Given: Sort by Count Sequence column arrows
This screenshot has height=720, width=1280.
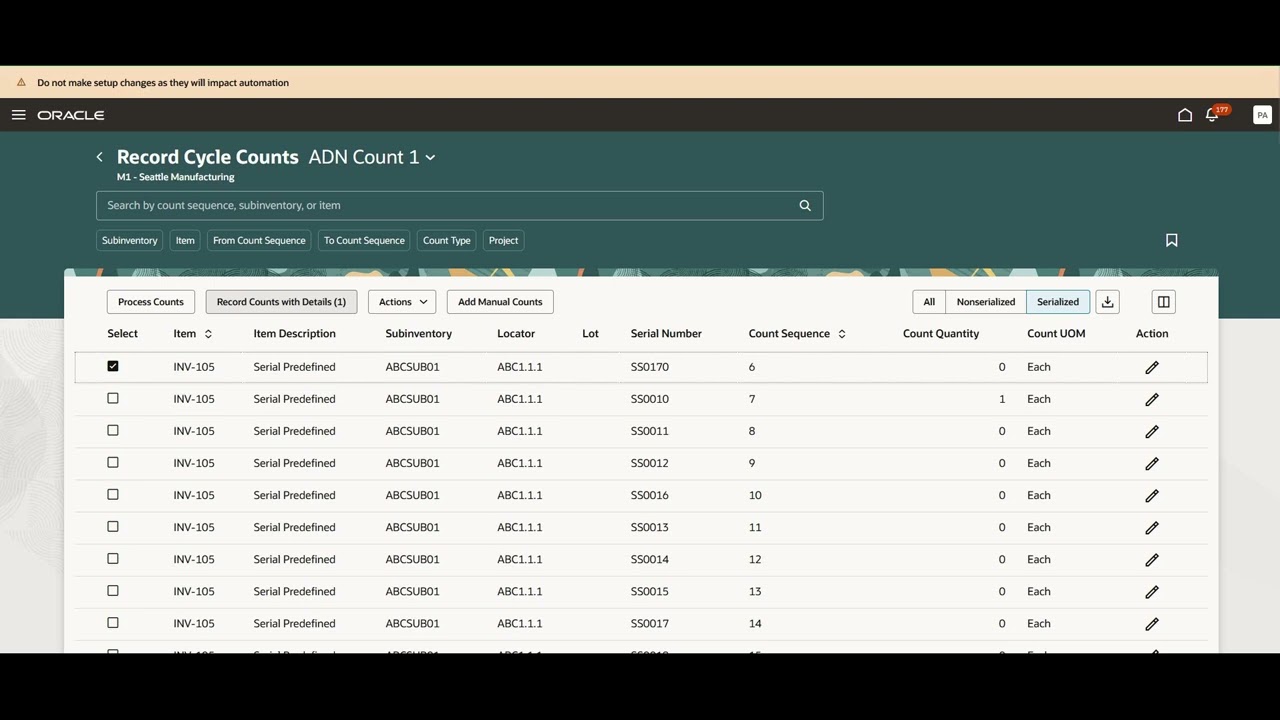Looking at the screenshot, I should 841,334.
